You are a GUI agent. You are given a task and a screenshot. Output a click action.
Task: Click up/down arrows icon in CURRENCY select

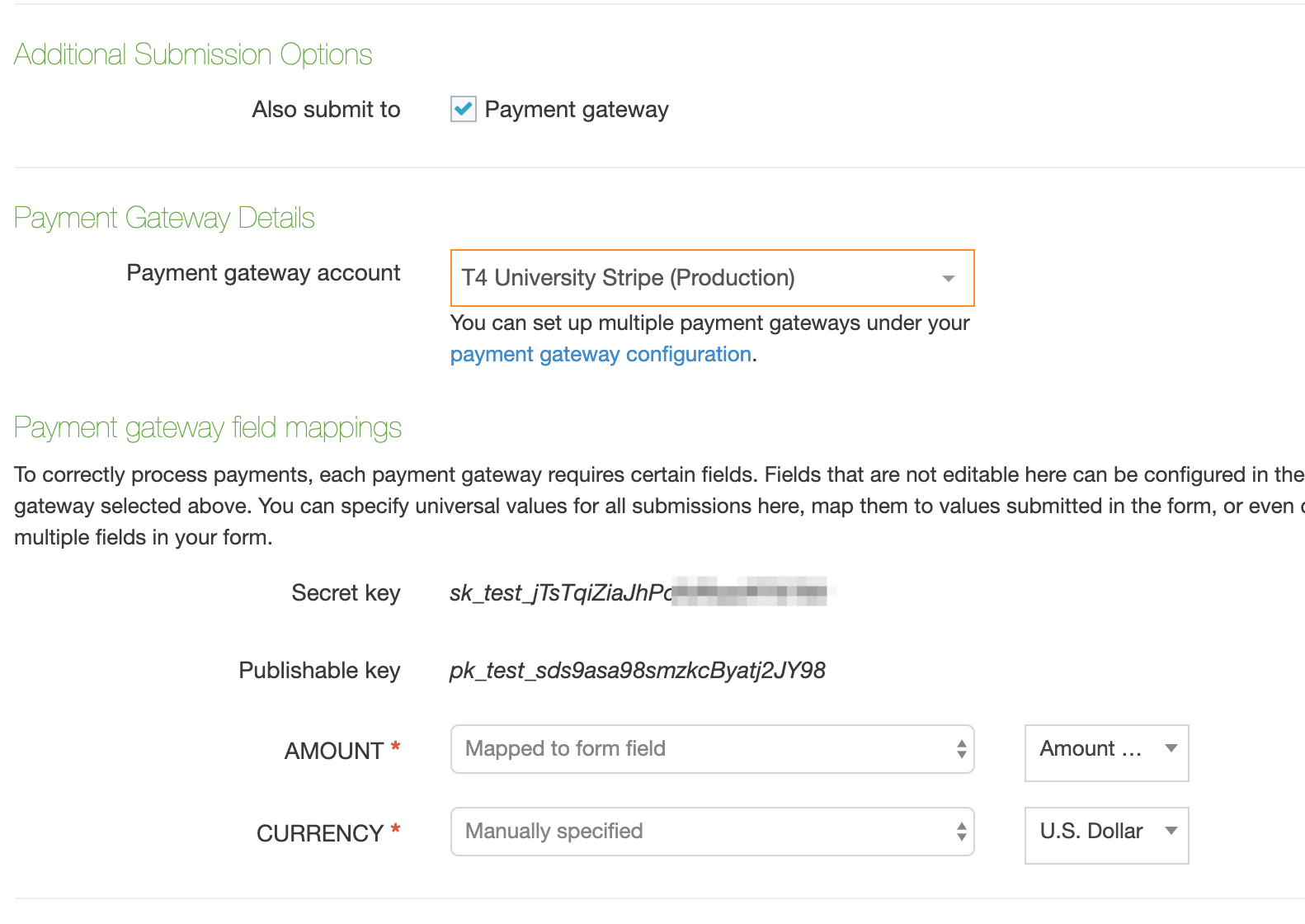(x=961, y=832)
